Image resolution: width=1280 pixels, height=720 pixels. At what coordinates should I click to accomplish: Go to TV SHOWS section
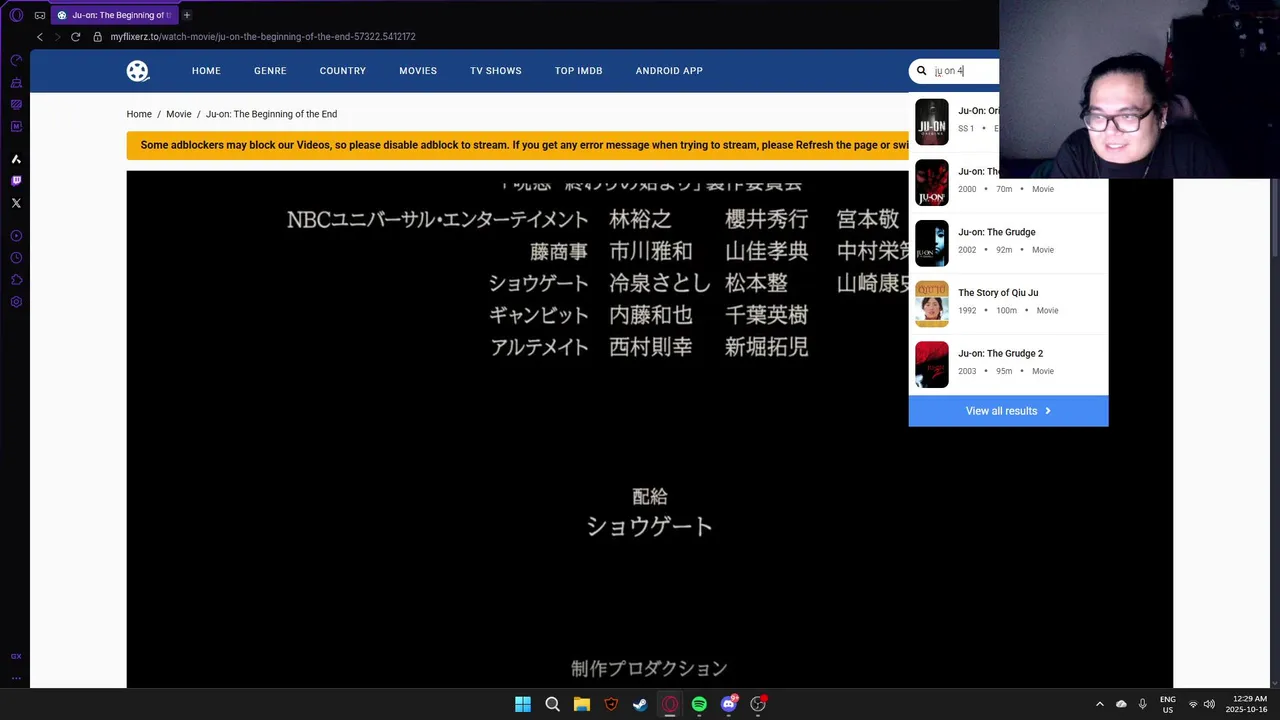496,71
